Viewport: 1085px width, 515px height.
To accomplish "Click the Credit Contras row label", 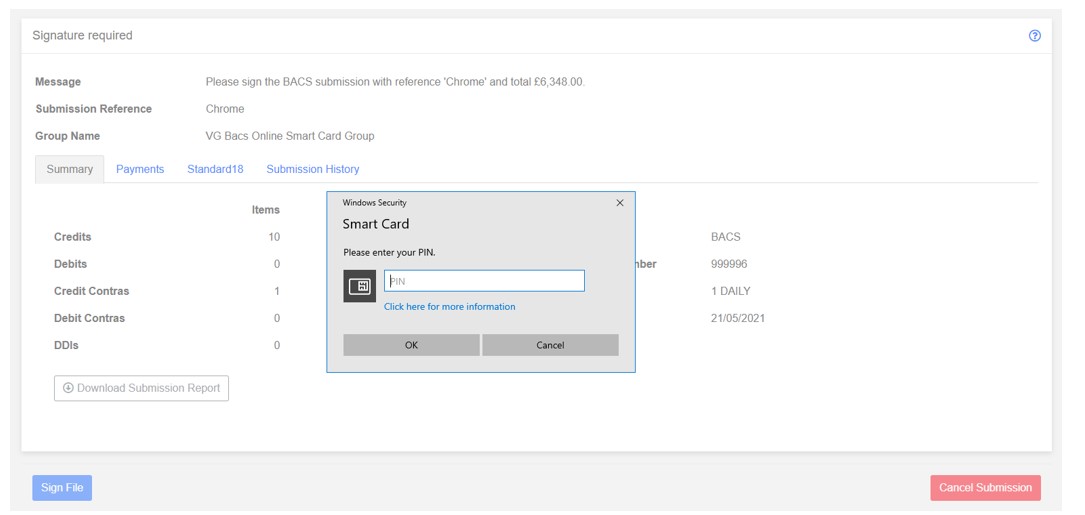I will [x=91, y=291].
